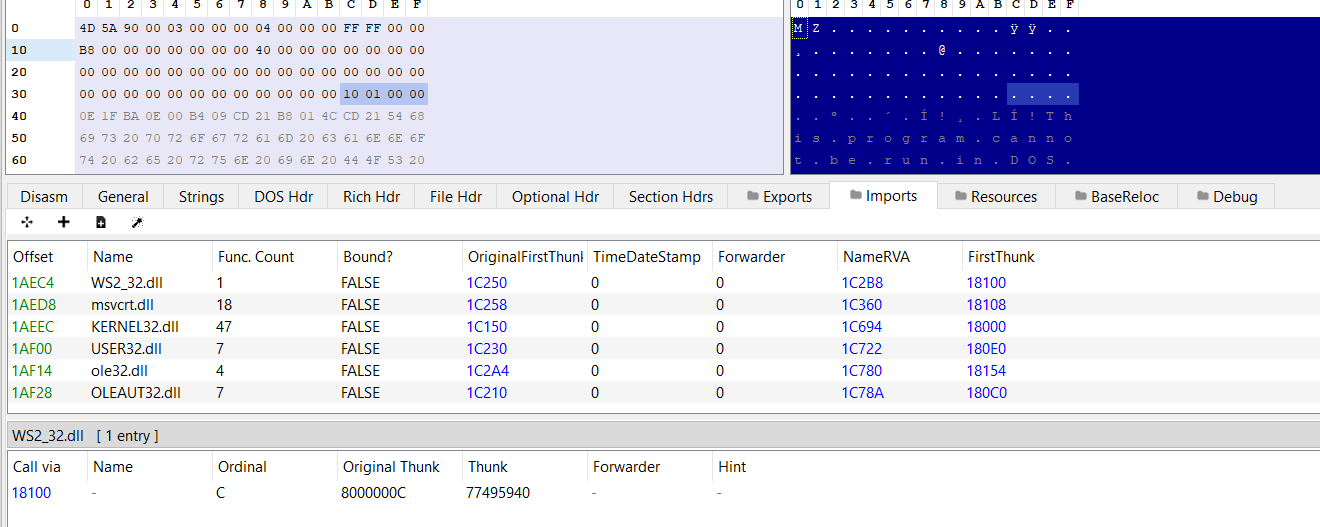Click the magic wand icon in Imports toolbar
This screenshot has width=1320, height=527.
coord(137,222)
